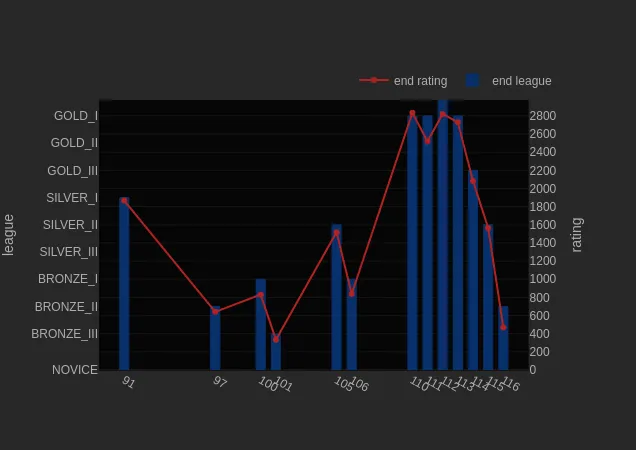Select the NOVICE axis label
636x450 pixels.
75,370
